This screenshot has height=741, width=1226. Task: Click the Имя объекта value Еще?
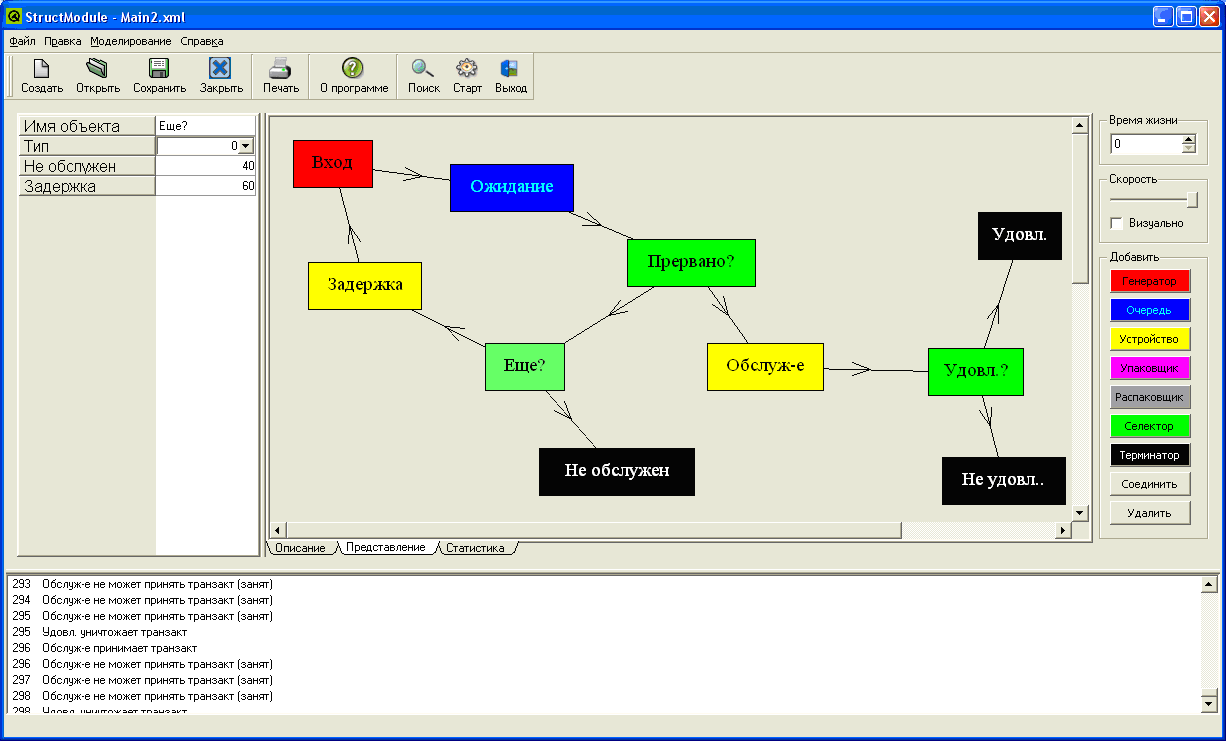tap(206, 126)
